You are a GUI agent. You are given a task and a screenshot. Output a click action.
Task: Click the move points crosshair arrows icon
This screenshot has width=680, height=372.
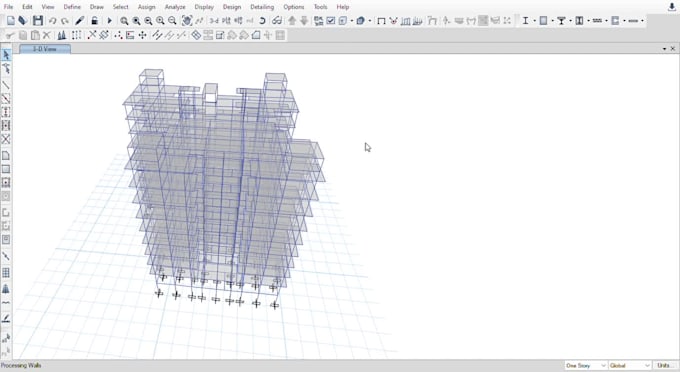(142, 35)
